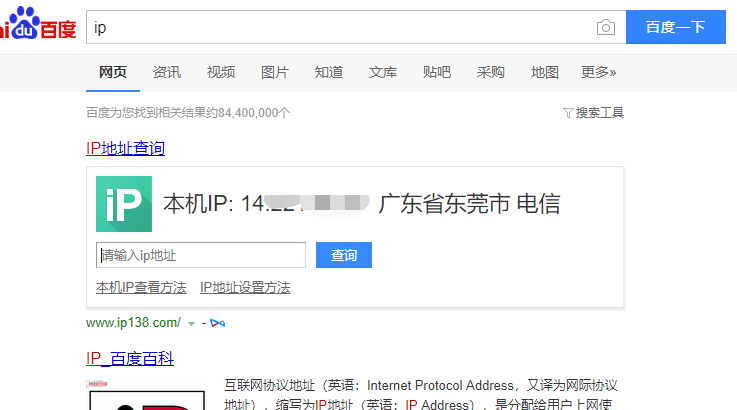The image size is (737, 410).
Task: Open Baidu snapshot icon beside ip138
Action: [x=218, y=323]
